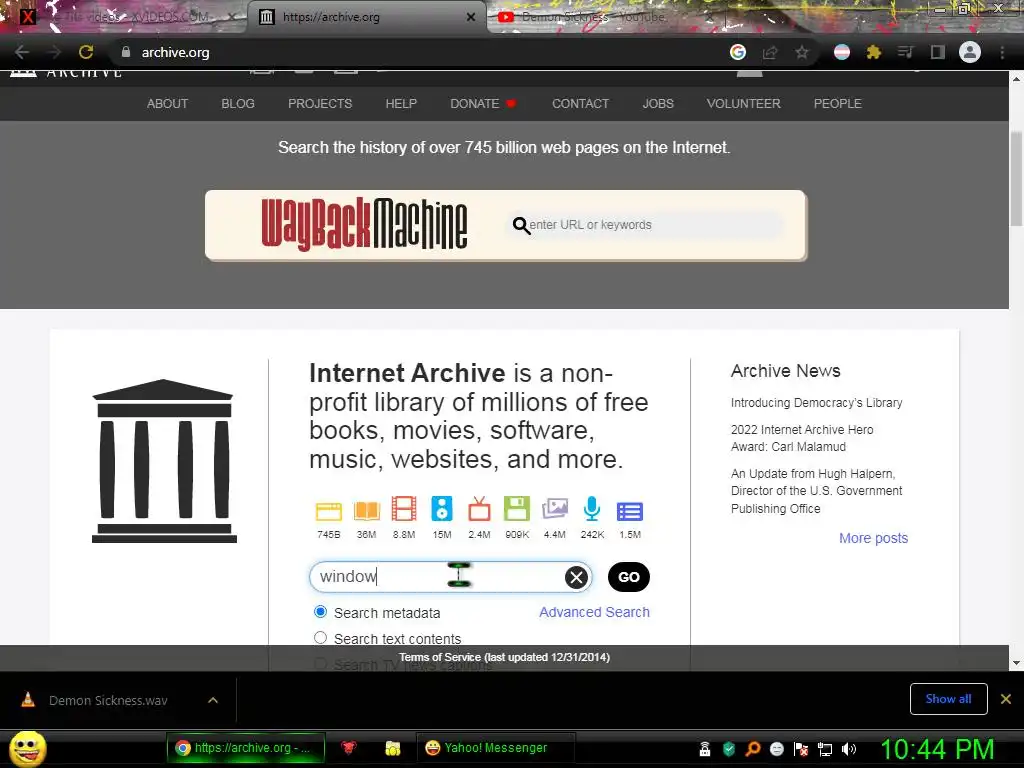1024x768 pixels.
Task: Open the PROJECTS menu item
Action: pos(320,104)
